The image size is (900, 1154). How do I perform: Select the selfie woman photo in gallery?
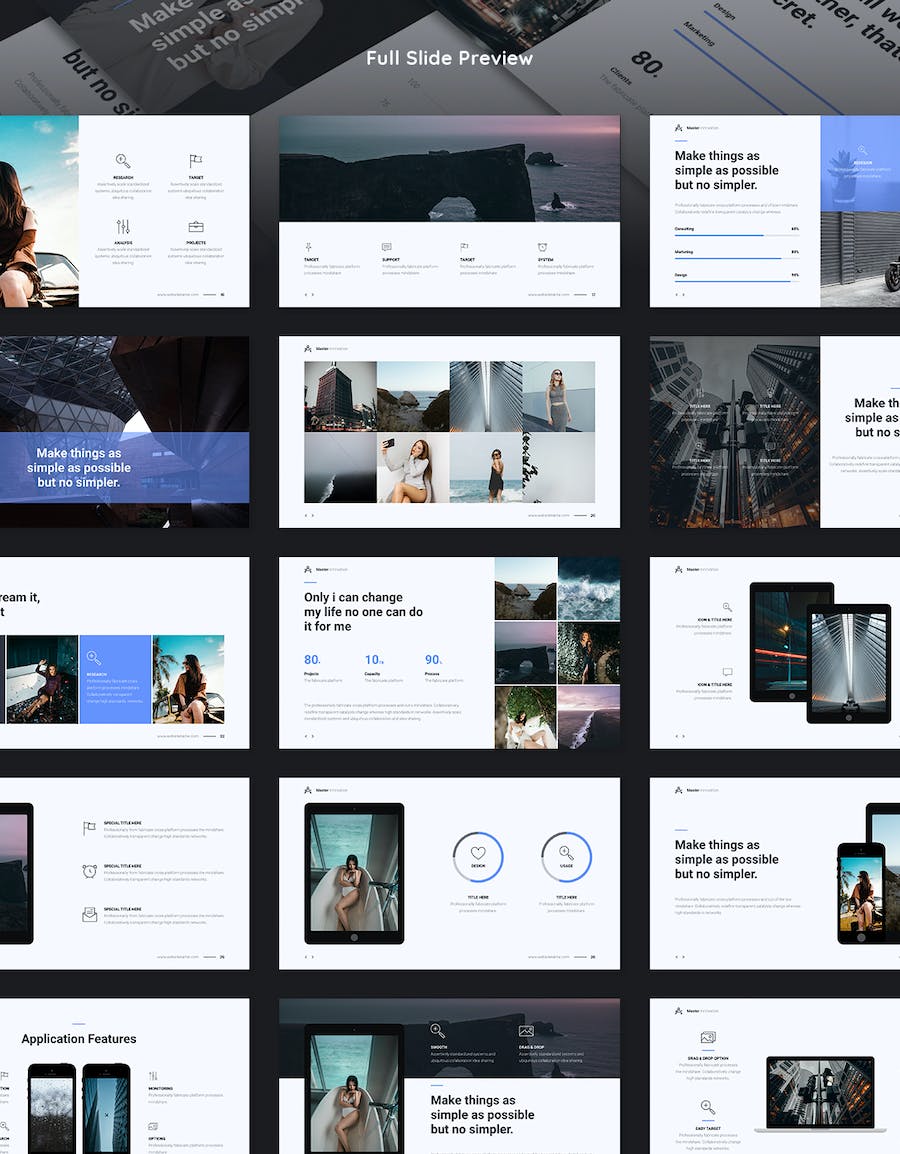point(413,468)
